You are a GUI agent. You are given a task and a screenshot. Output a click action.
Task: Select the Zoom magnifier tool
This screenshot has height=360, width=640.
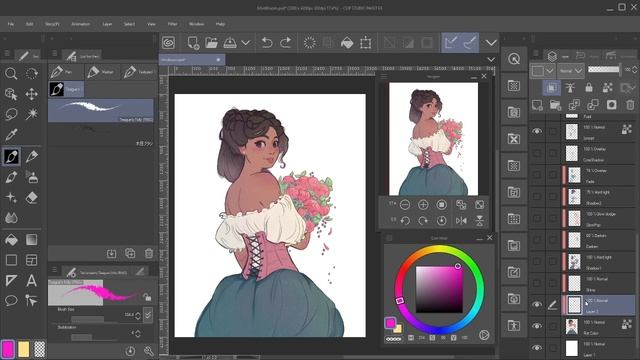pyautogui.click(x=11, y=73)
